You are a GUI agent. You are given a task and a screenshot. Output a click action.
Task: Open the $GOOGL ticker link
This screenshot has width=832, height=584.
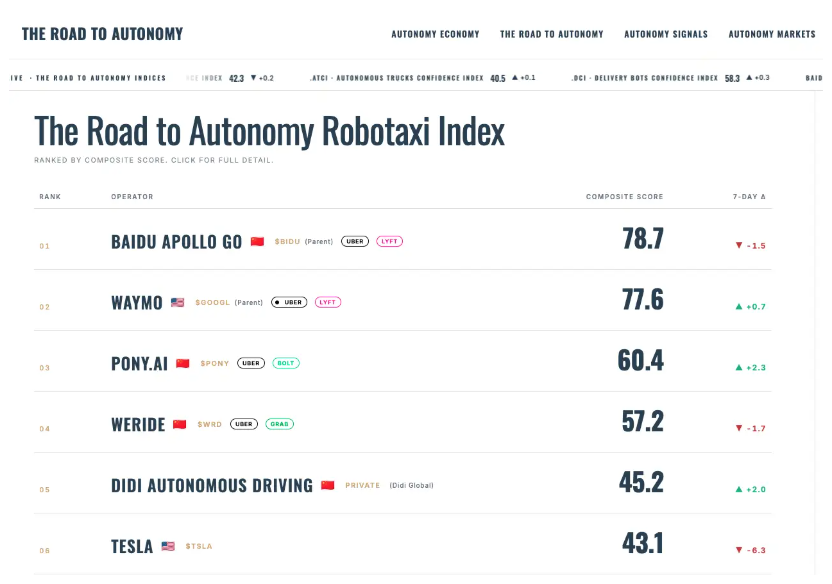(212, 302)
